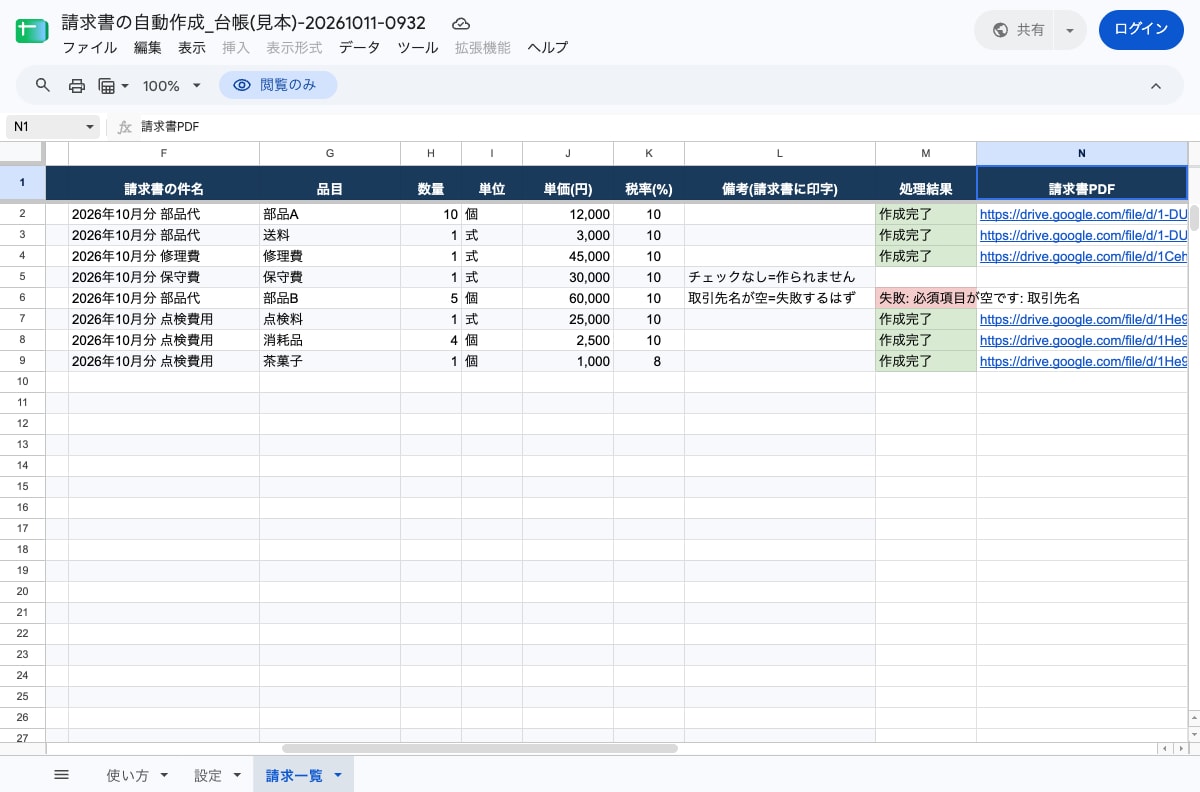Open the PDF link in row 4
This screenshot has height=792, width=1200.
tap(1083, 256)
